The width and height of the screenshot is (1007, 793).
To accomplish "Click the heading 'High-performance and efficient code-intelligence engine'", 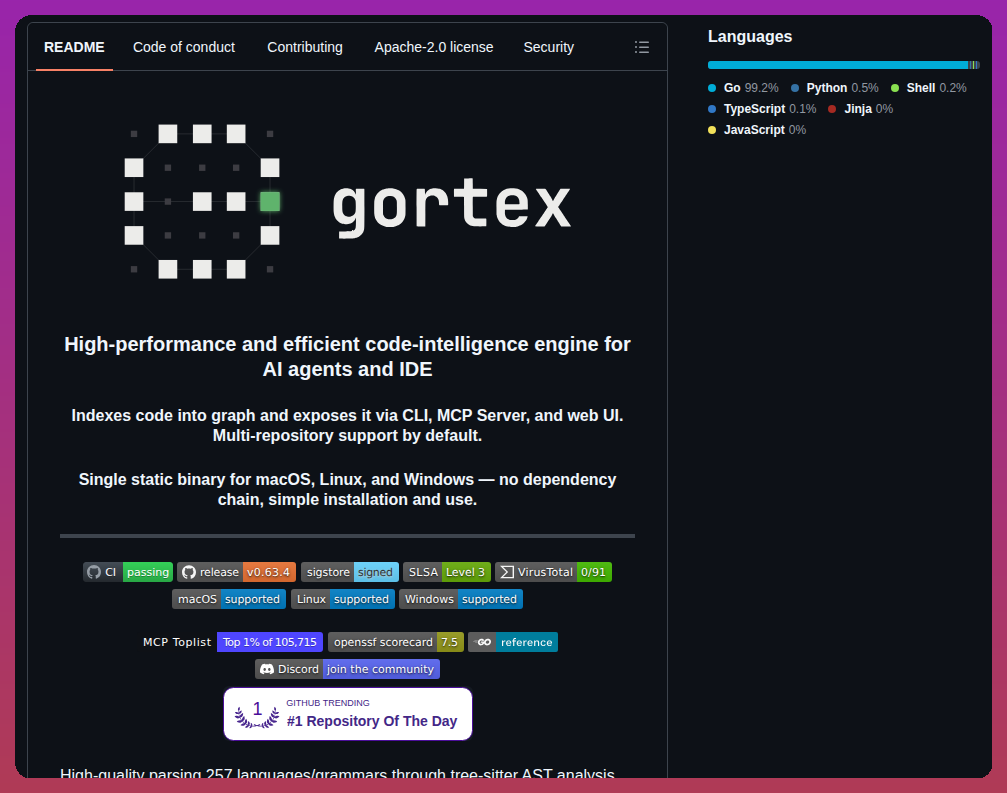I will point(347,356).
